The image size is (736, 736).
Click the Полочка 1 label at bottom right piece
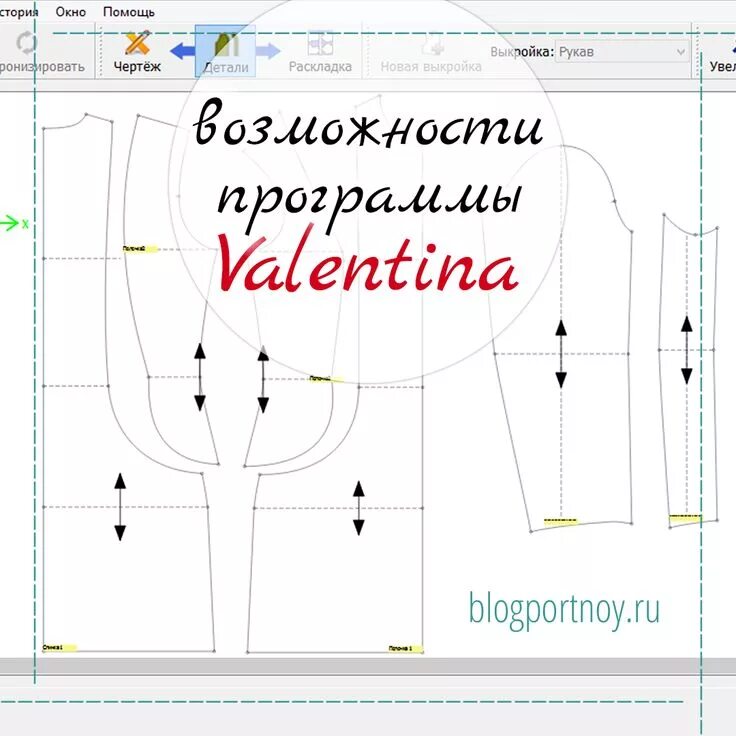[x=406, y=649]
